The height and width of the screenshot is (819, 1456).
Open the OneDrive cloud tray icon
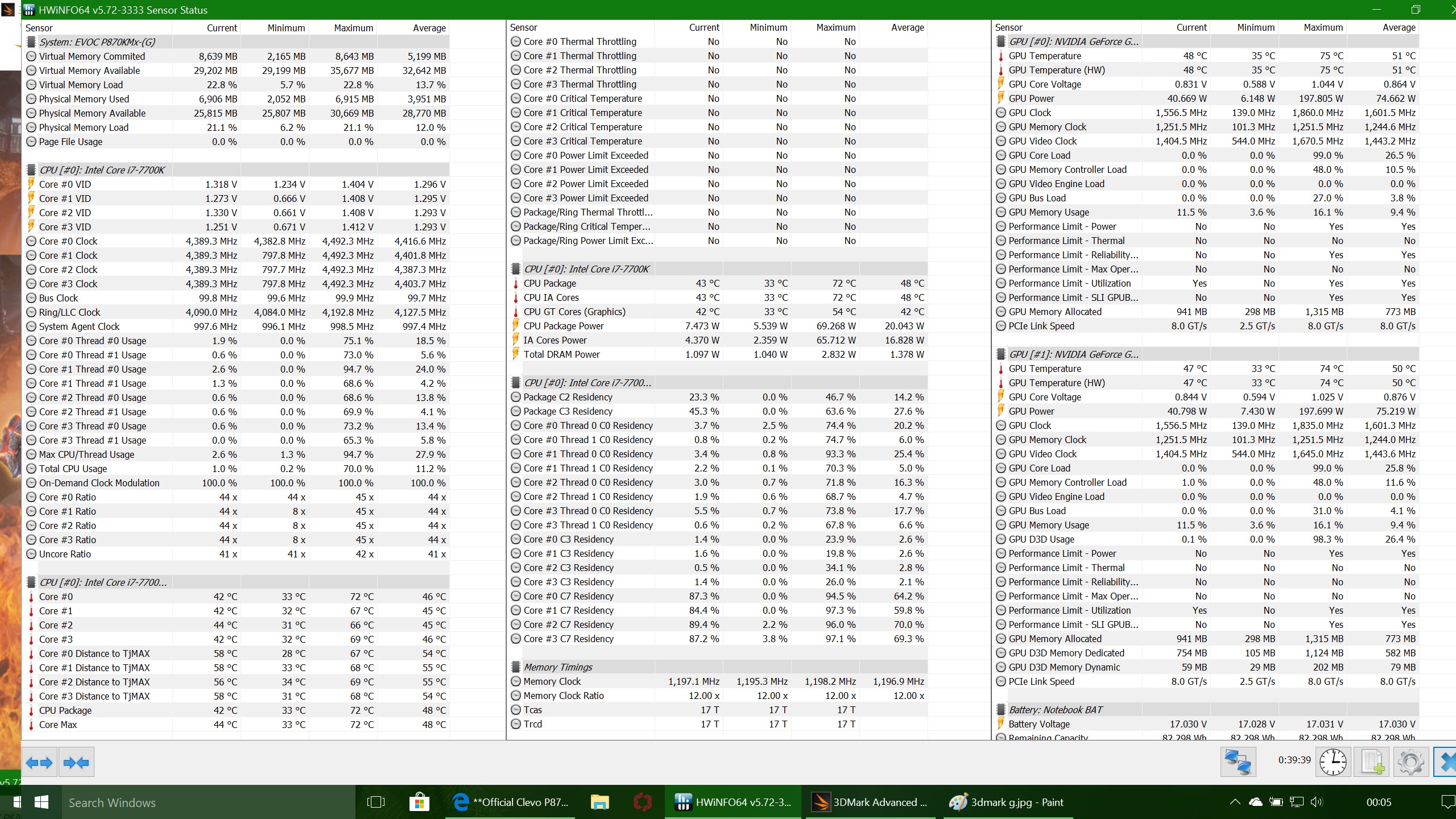point(1255,803)
